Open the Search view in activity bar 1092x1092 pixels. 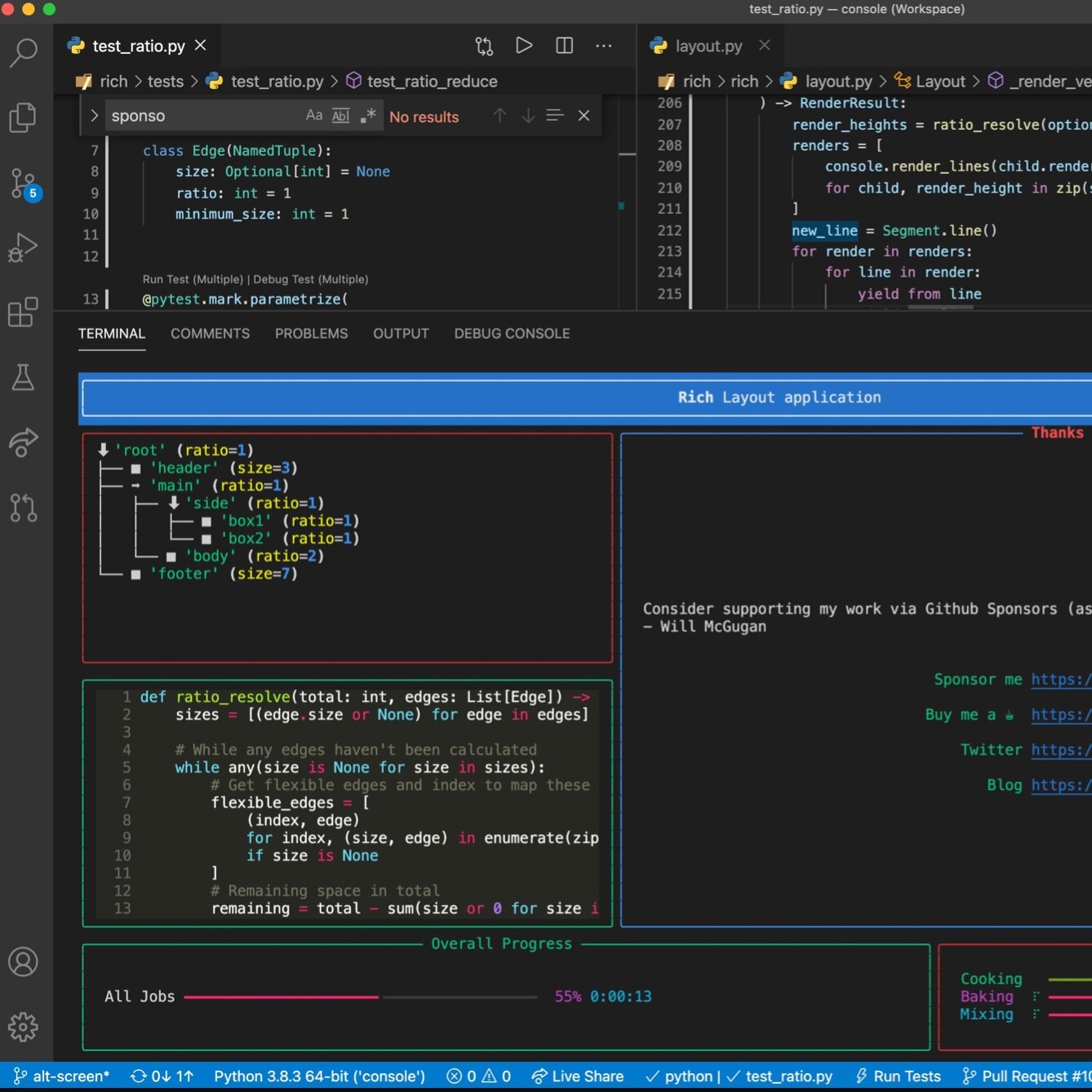(24, 53)
